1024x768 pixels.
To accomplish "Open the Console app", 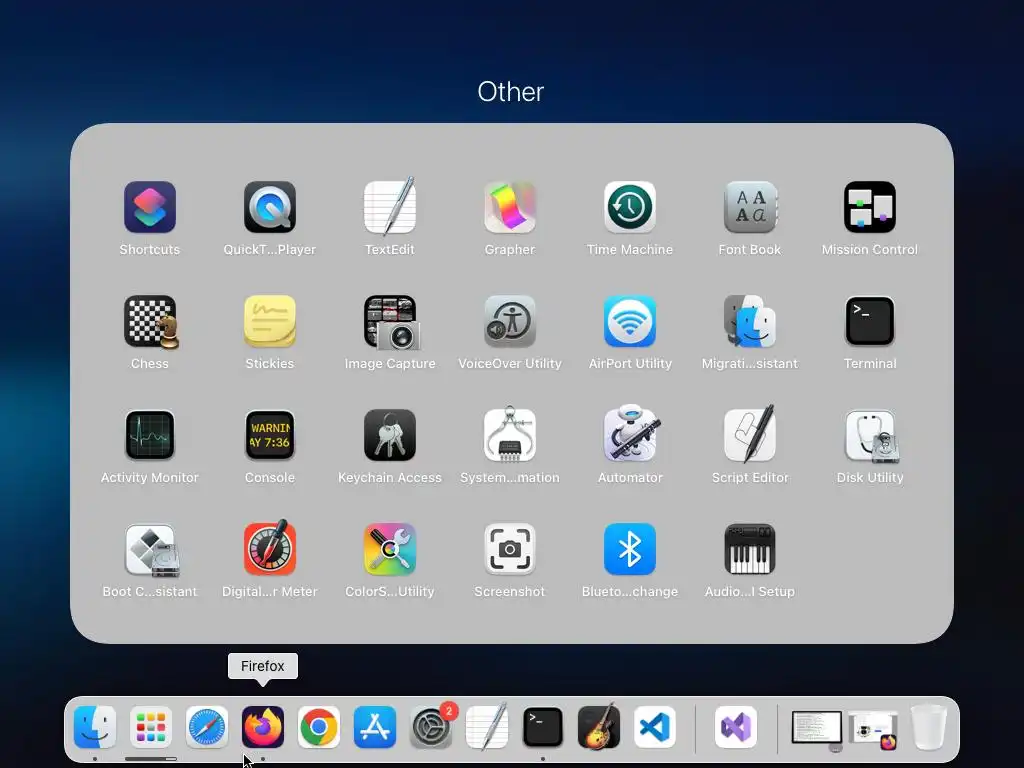I will pos(270,436).
